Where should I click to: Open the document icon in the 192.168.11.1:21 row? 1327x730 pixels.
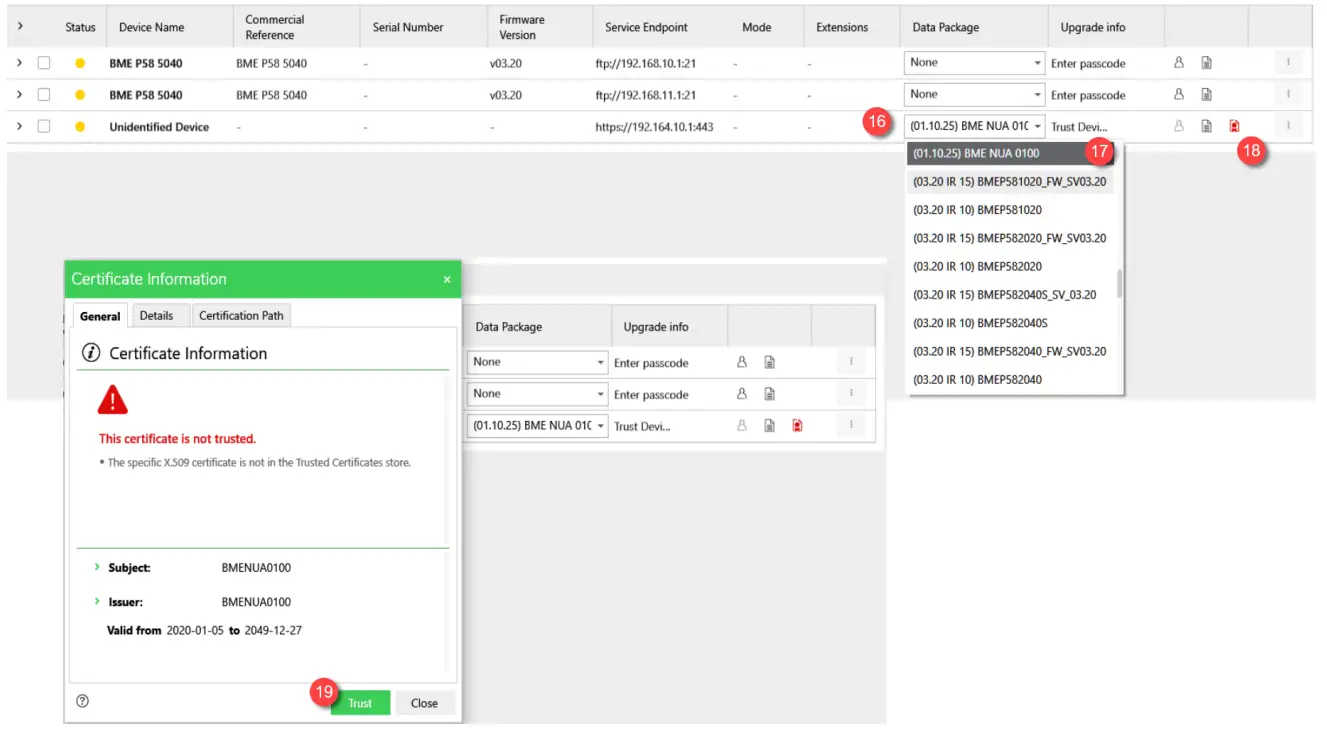[1207, 95]
